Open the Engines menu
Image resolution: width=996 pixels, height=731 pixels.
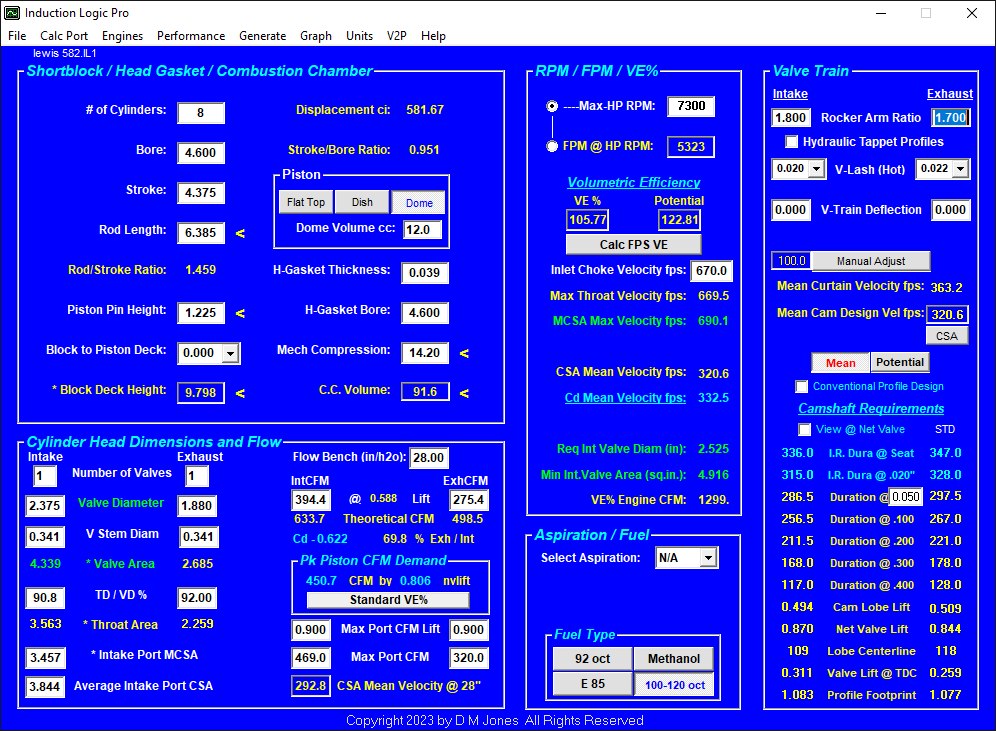[x=123, y=36]
